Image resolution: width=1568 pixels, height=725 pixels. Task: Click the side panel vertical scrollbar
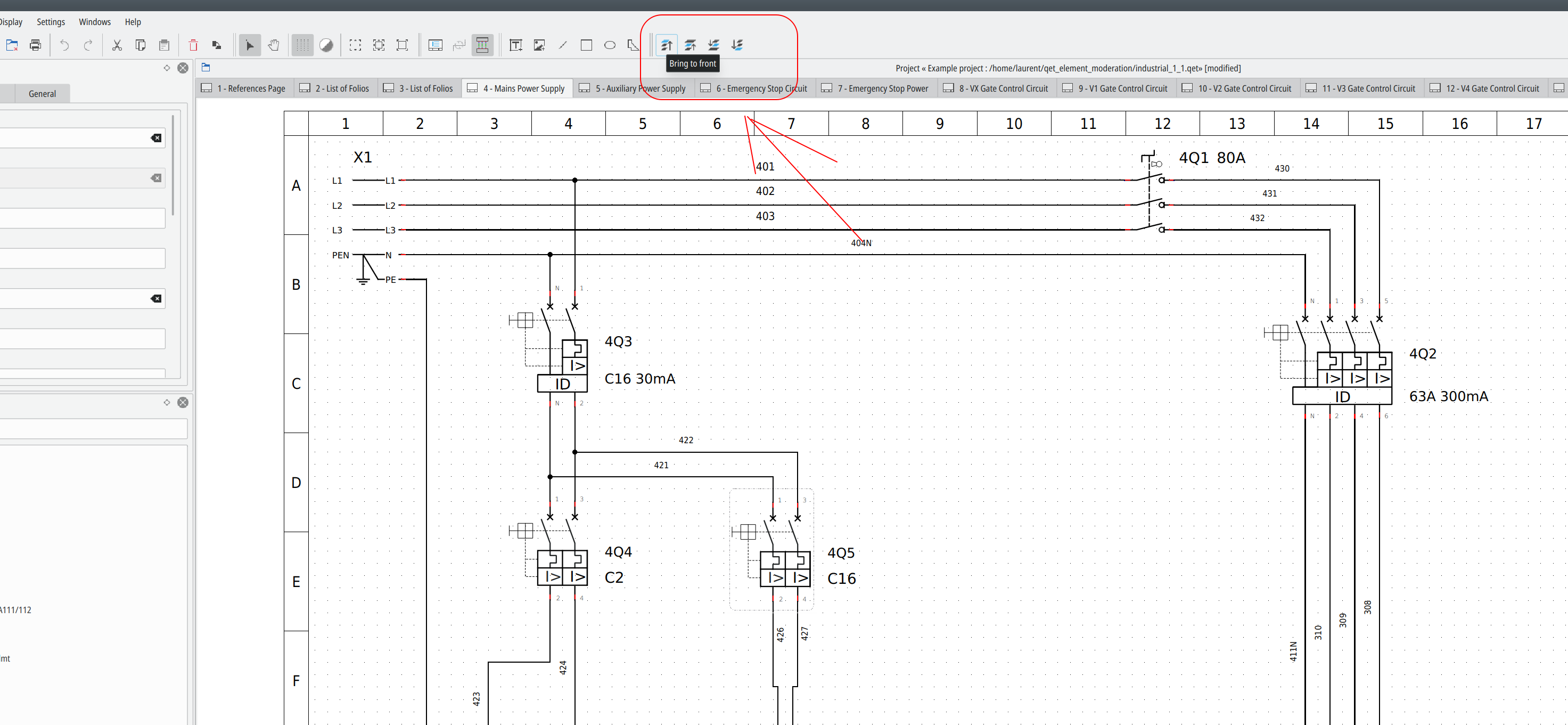(x=173, y=165)
